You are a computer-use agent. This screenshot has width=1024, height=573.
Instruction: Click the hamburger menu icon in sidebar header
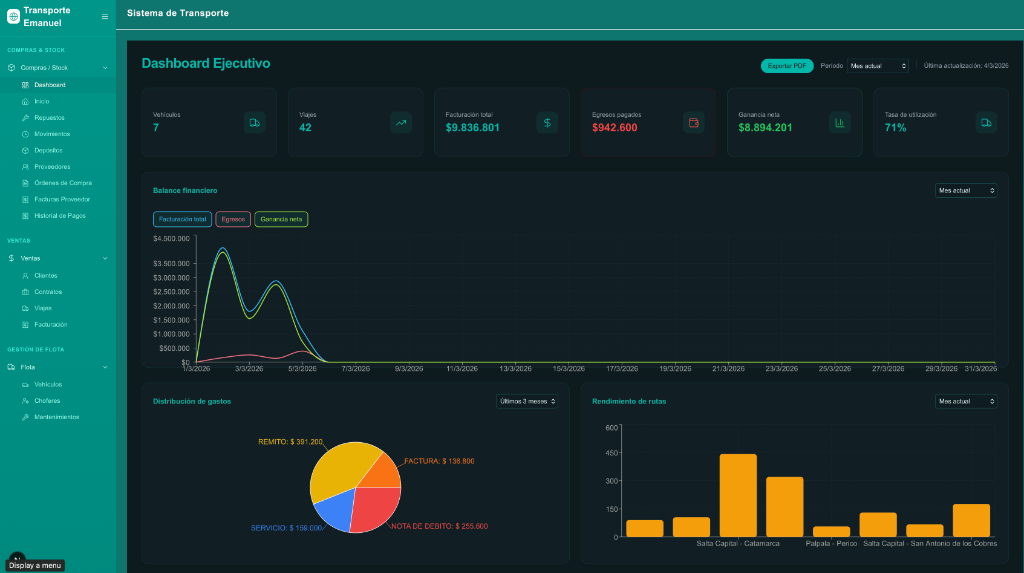coord(105,16)
